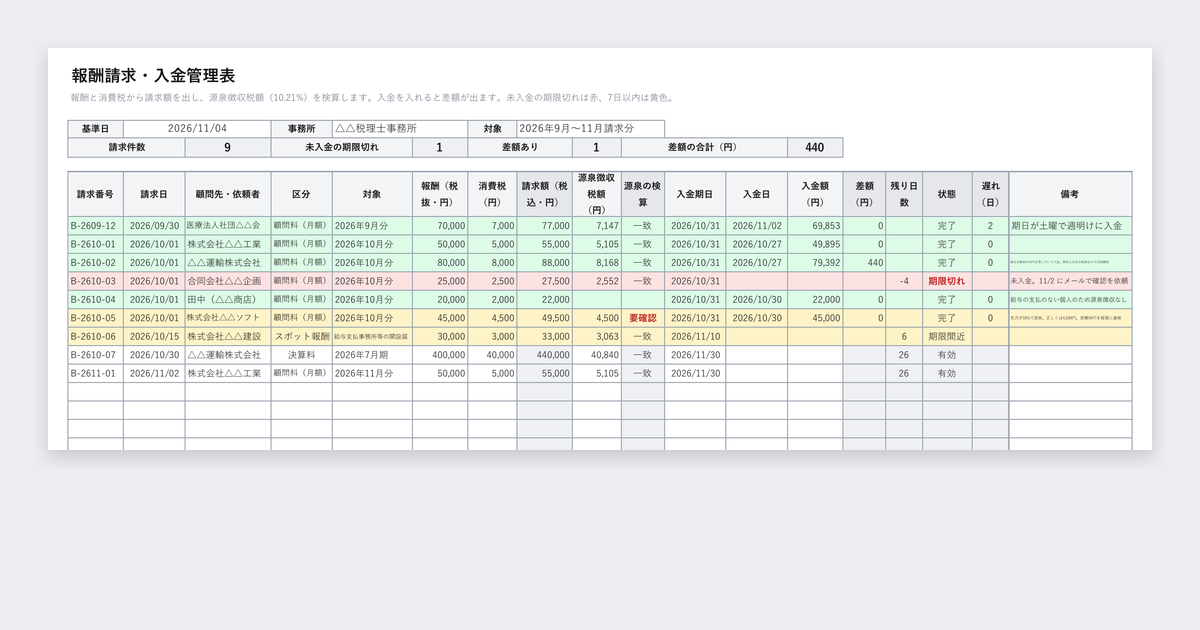Click the 報酬請求・入金管理表 title
This screenshot has width=1200, height=630.
pyautogui.click(x=153, y=76)
